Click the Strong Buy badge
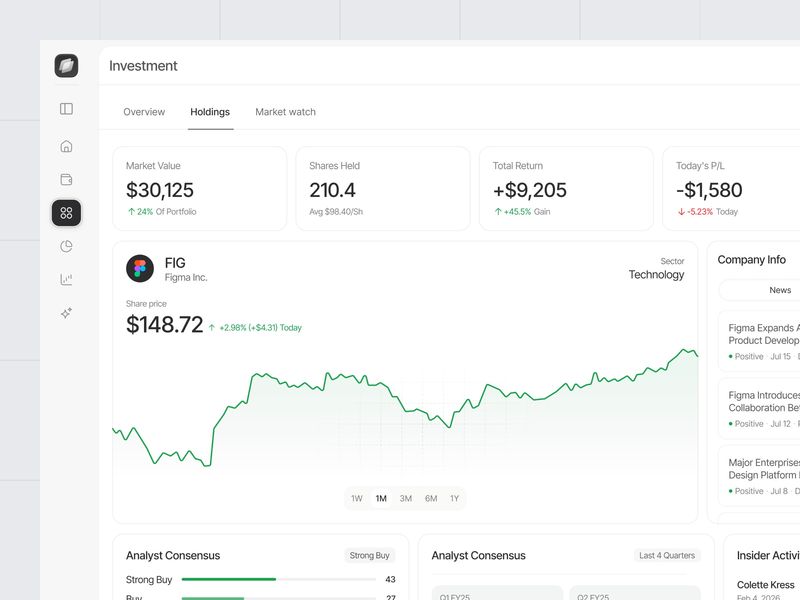 [x=369, y=555]
